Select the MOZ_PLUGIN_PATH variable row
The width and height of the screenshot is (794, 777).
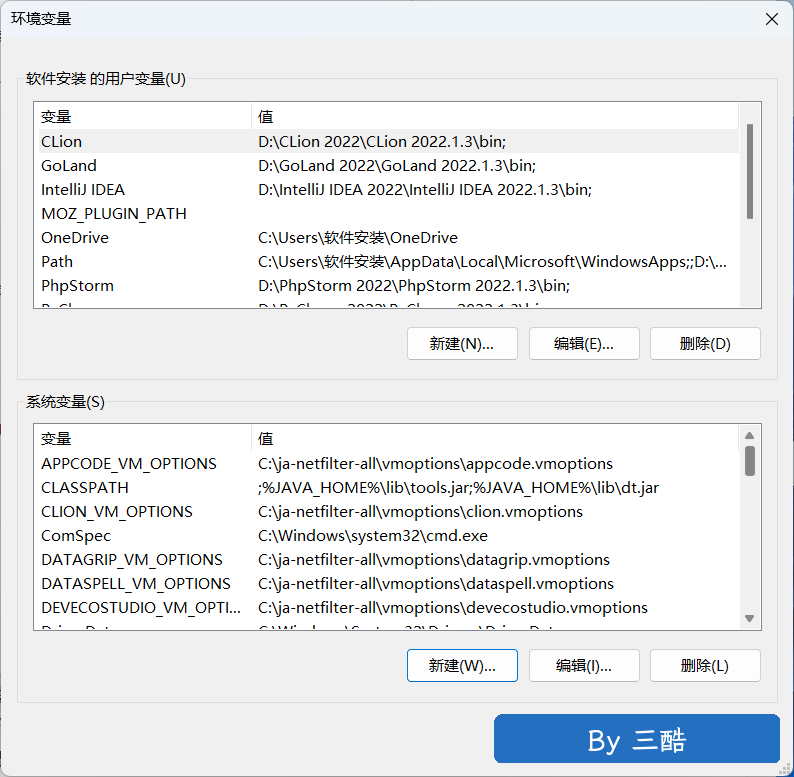(x=388, y=214)
